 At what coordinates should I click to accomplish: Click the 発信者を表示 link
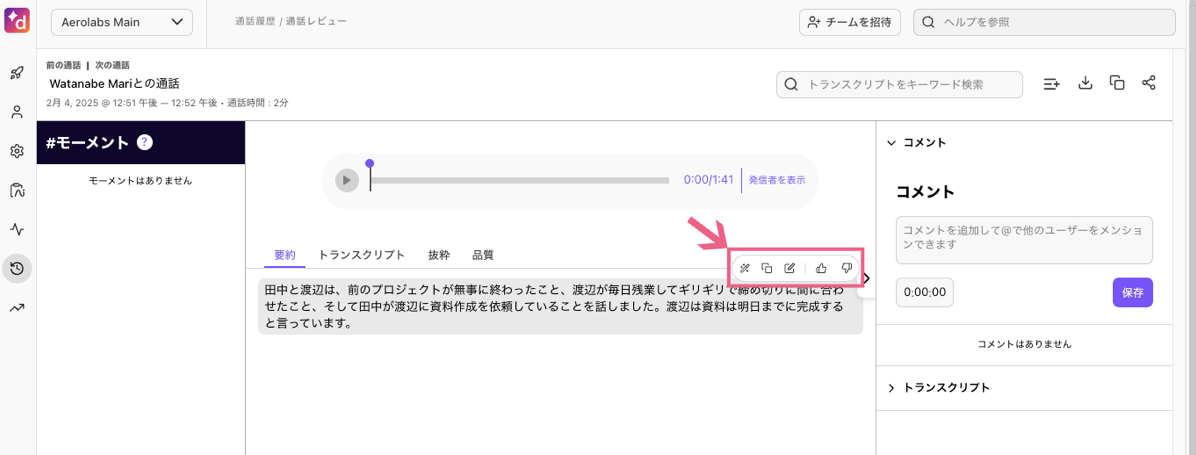776,181
